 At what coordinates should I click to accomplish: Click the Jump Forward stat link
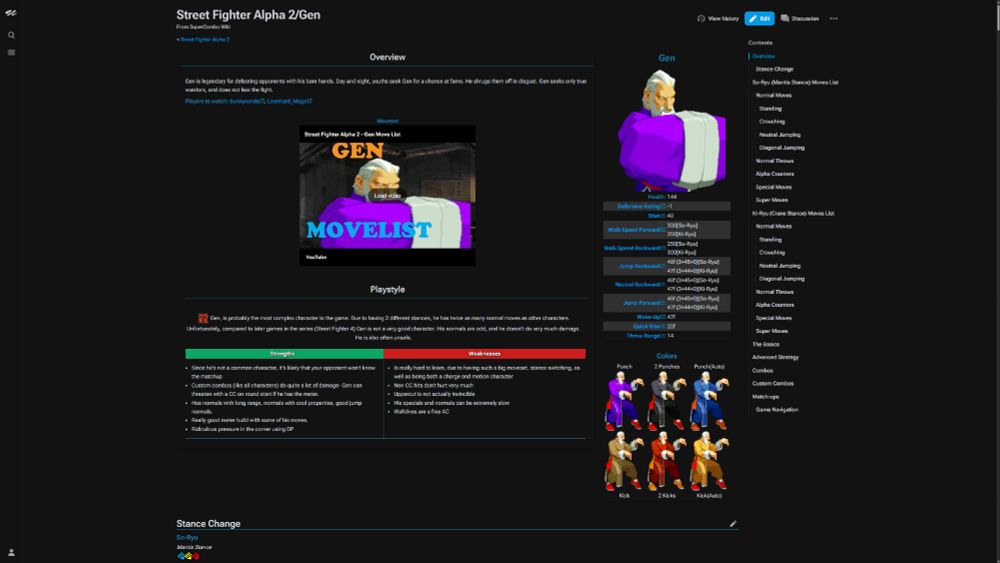[x=644, y=303]
